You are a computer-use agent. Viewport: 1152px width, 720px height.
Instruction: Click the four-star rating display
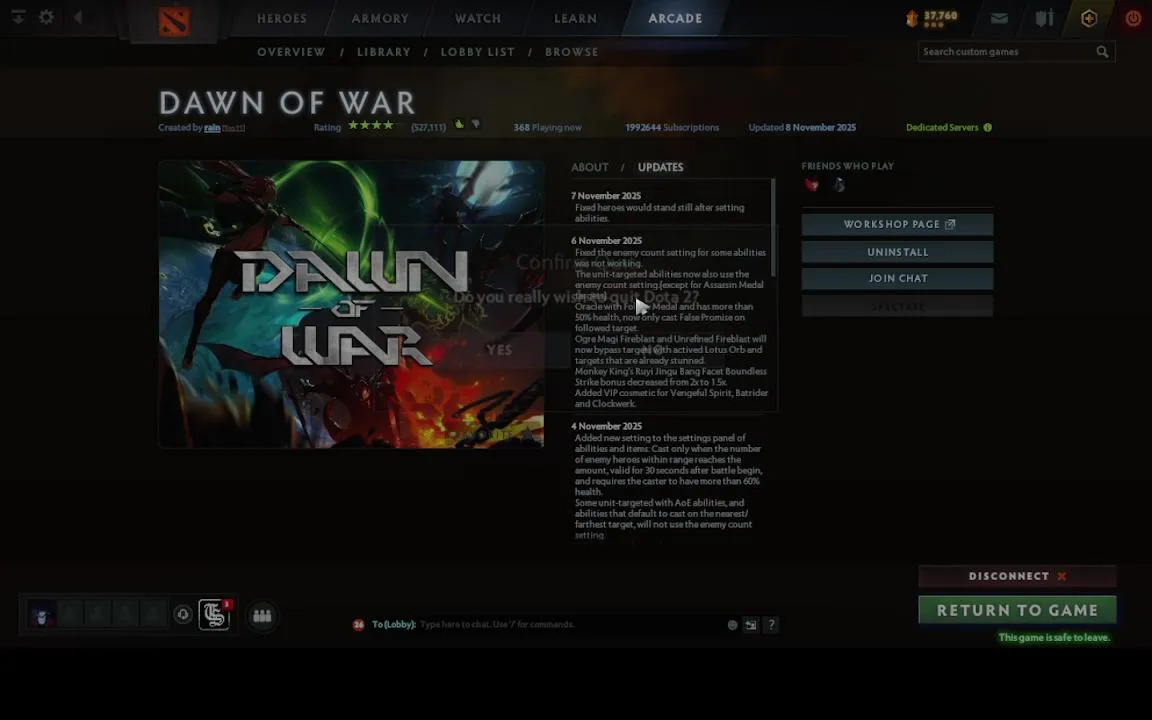372,125
